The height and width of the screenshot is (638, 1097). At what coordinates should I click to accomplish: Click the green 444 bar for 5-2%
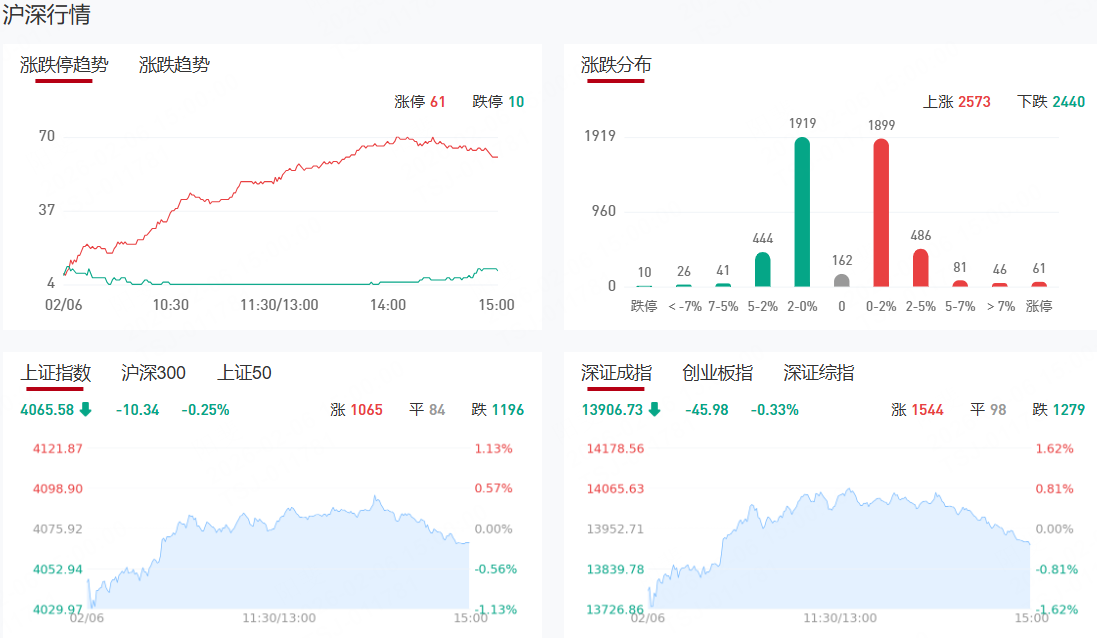[762, 269]
